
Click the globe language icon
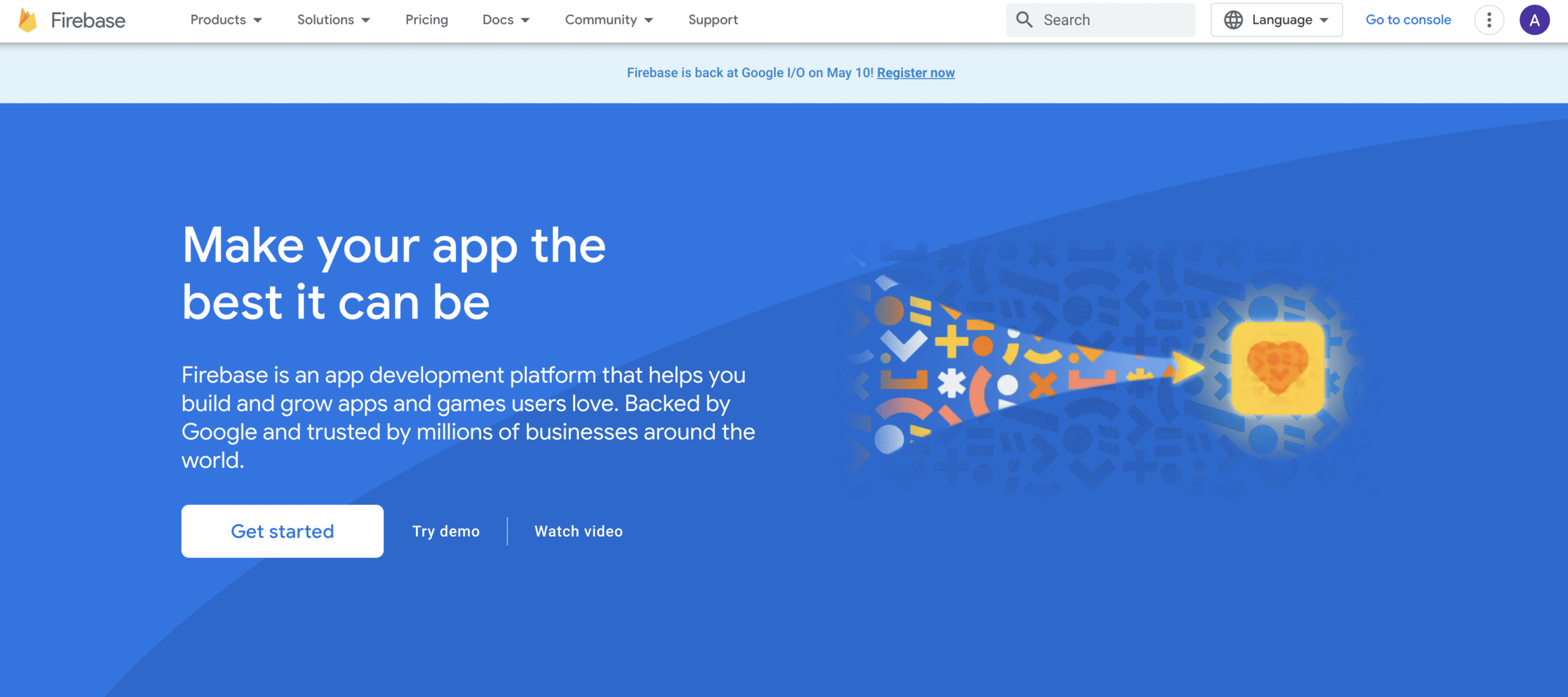pos(1233,20)
